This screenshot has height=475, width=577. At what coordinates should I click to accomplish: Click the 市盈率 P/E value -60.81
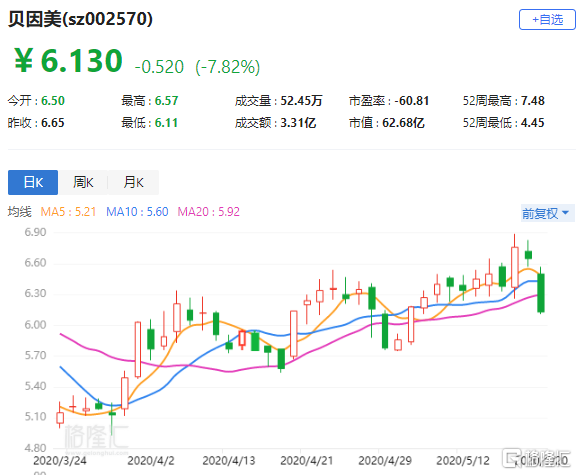pyautogui.click(x=412, y=100)
